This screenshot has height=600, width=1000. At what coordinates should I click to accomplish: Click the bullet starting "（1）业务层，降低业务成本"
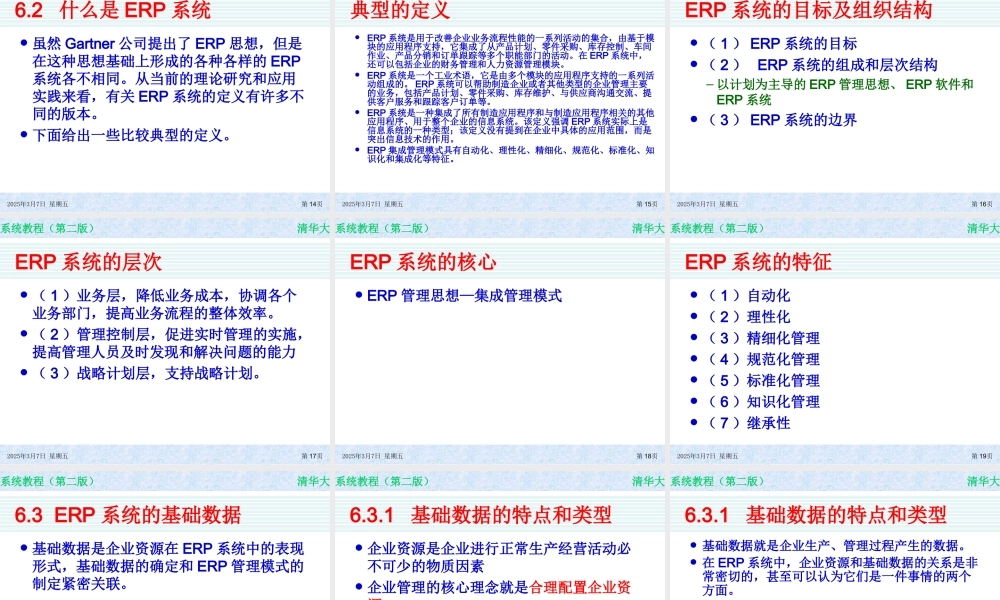pyautogui.click(x=165, y=304)
